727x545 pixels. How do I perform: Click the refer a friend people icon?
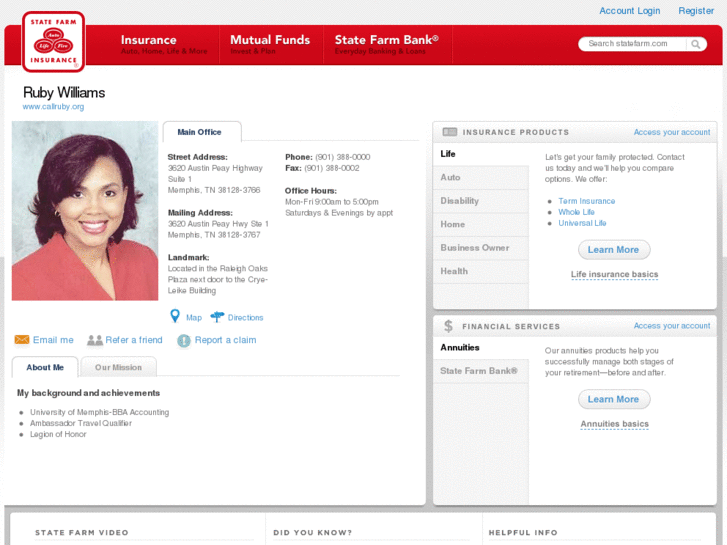[95, 340]
